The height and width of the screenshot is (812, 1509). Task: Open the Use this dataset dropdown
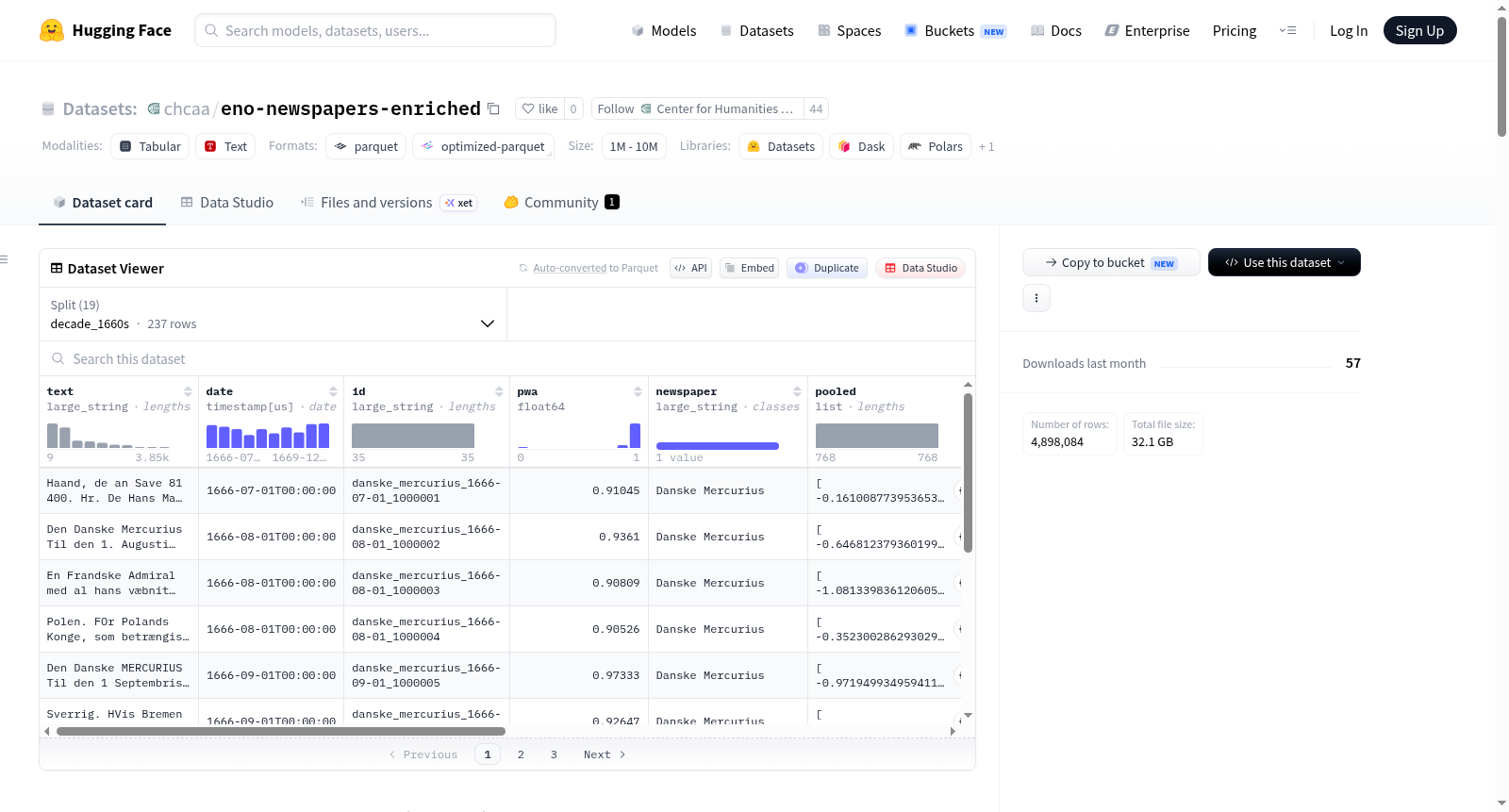tap(1285, 262)
